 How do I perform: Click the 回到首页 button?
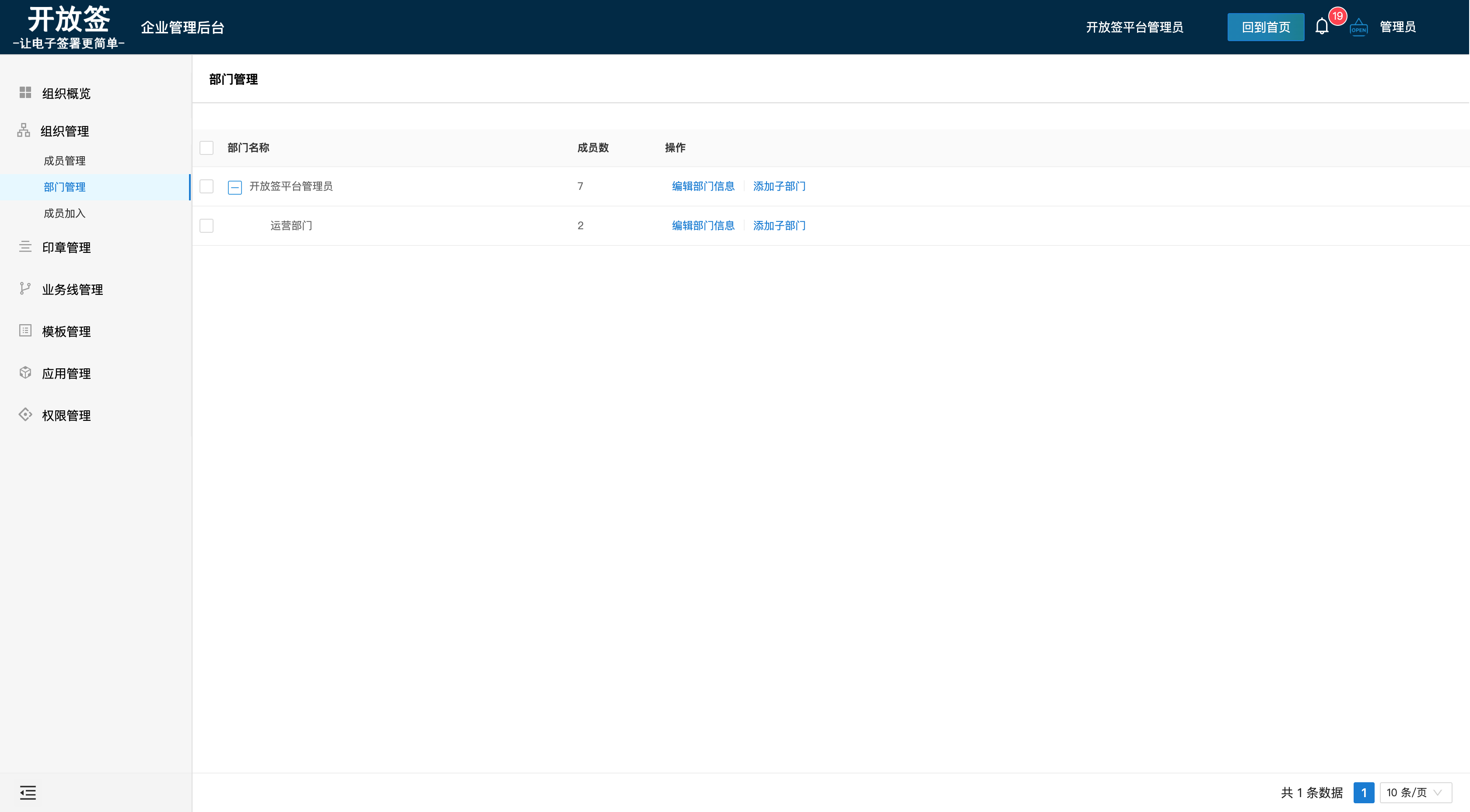(1266, 27)
